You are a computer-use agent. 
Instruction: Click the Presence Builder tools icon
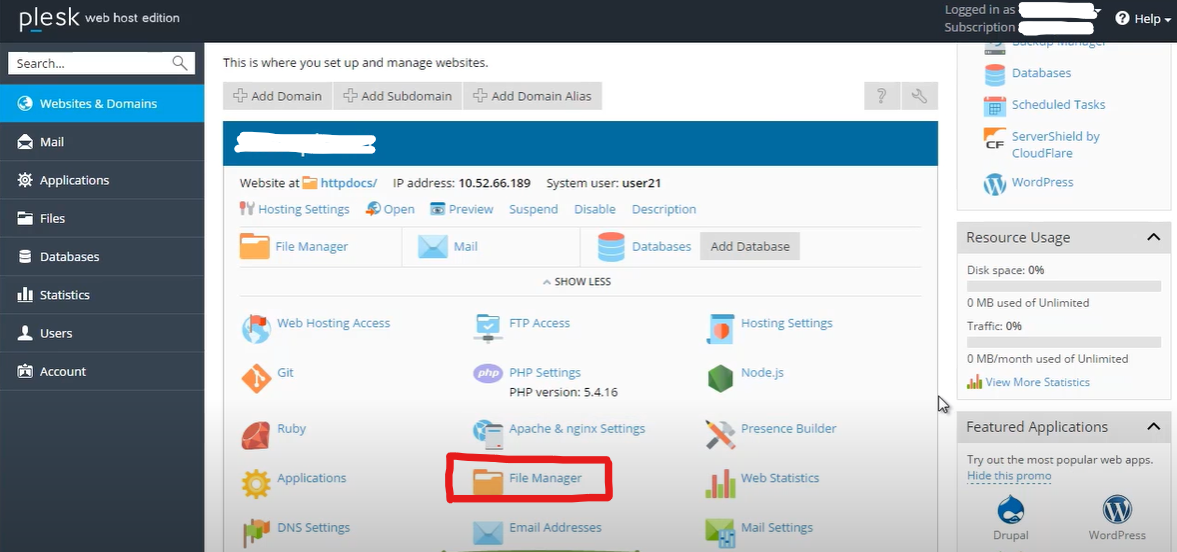coord(720,434)
